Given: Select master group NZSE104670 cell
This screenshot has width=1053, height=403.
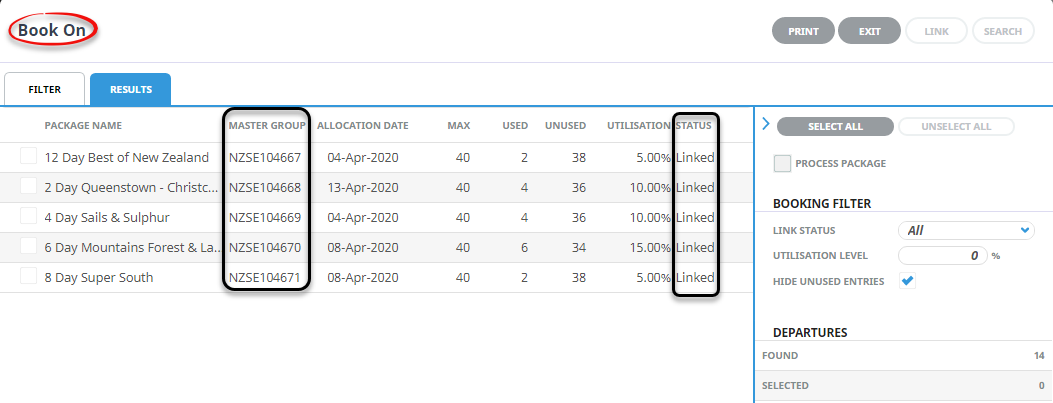Looking at the screenshot, I should (265, 247).
